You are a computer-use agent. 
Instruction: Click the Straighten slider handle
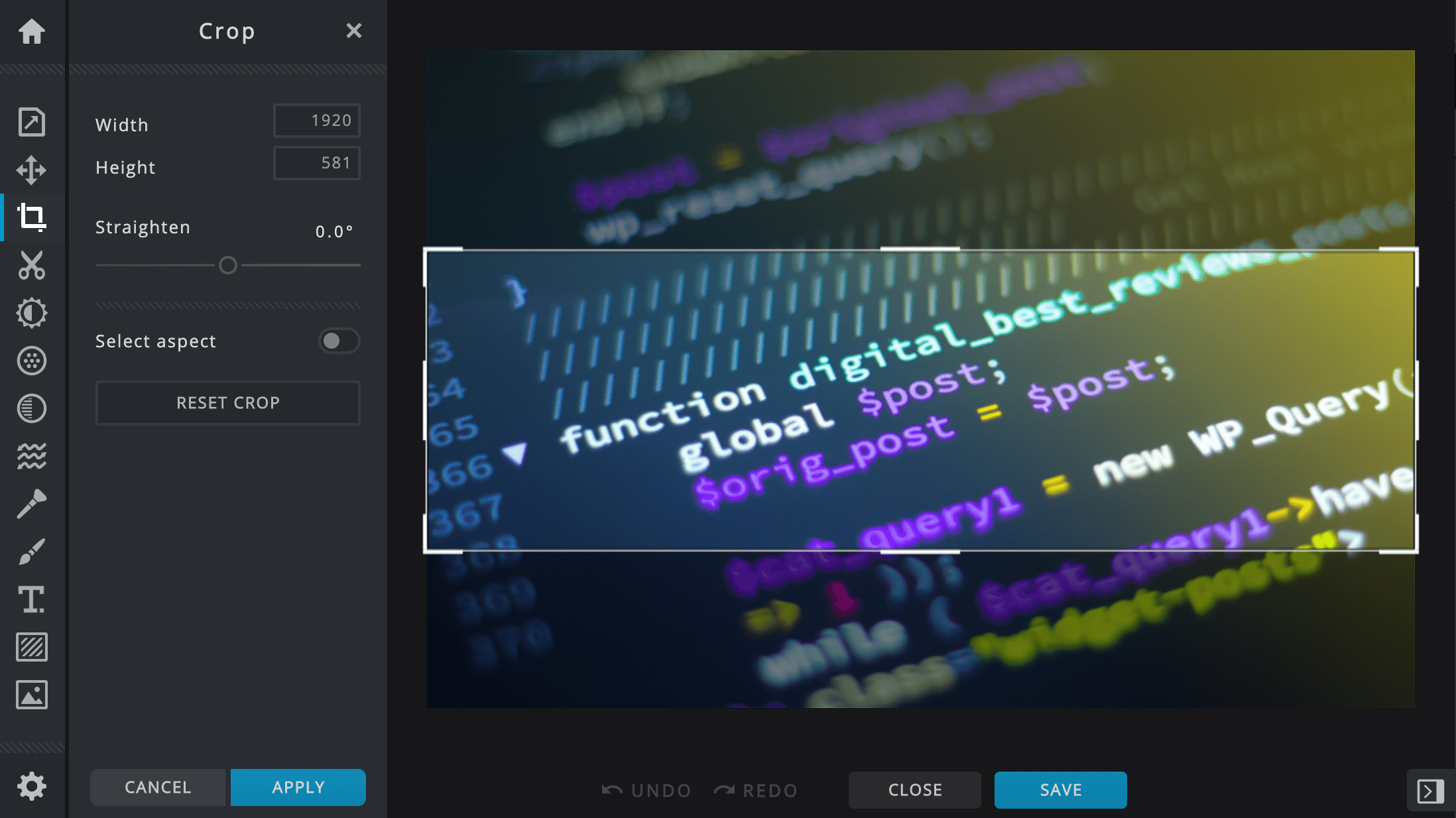(229, 265)
